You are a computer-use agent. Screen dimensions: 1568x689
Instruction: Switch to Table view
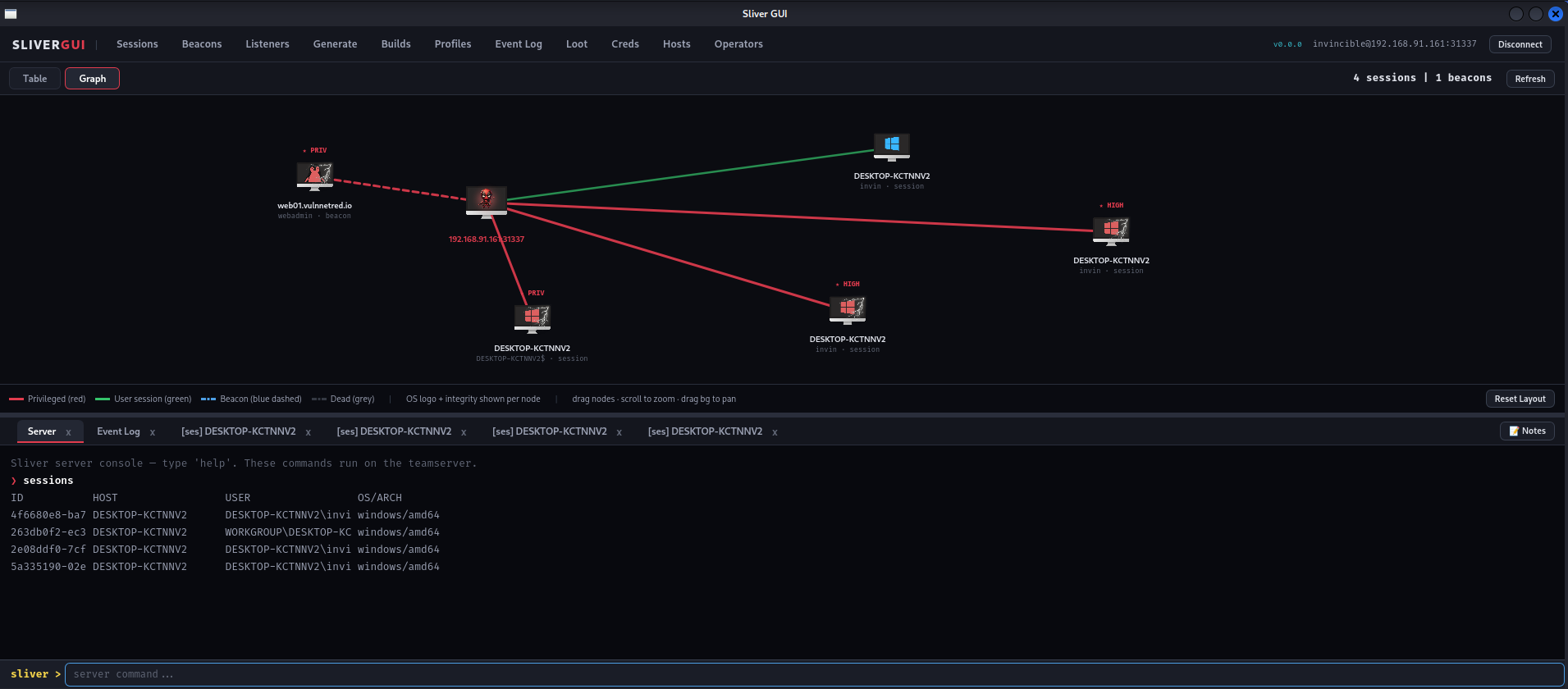34,79
